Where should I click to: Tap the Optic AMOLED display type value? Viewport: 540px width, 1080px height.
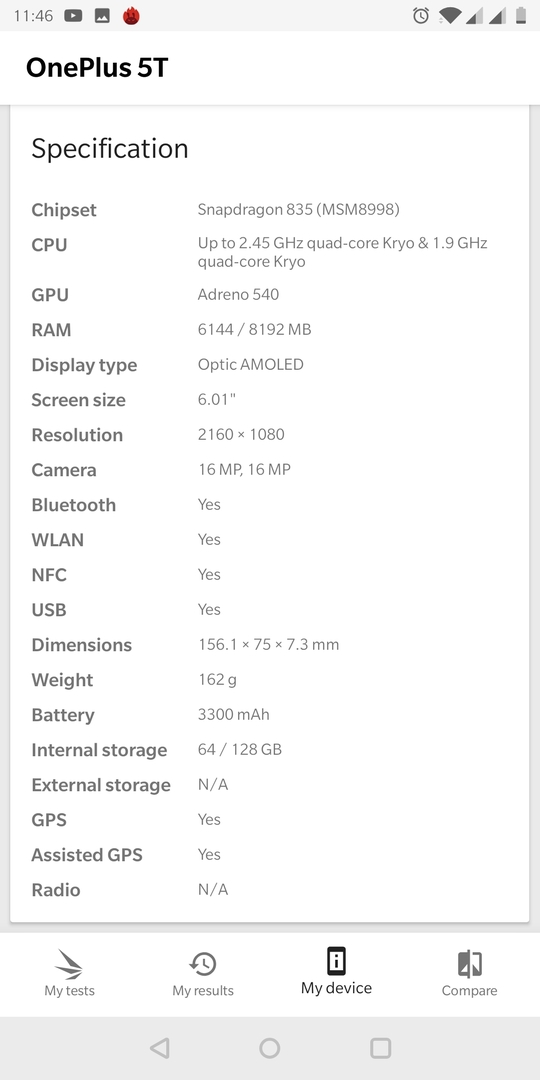click(x=251, y=364)
